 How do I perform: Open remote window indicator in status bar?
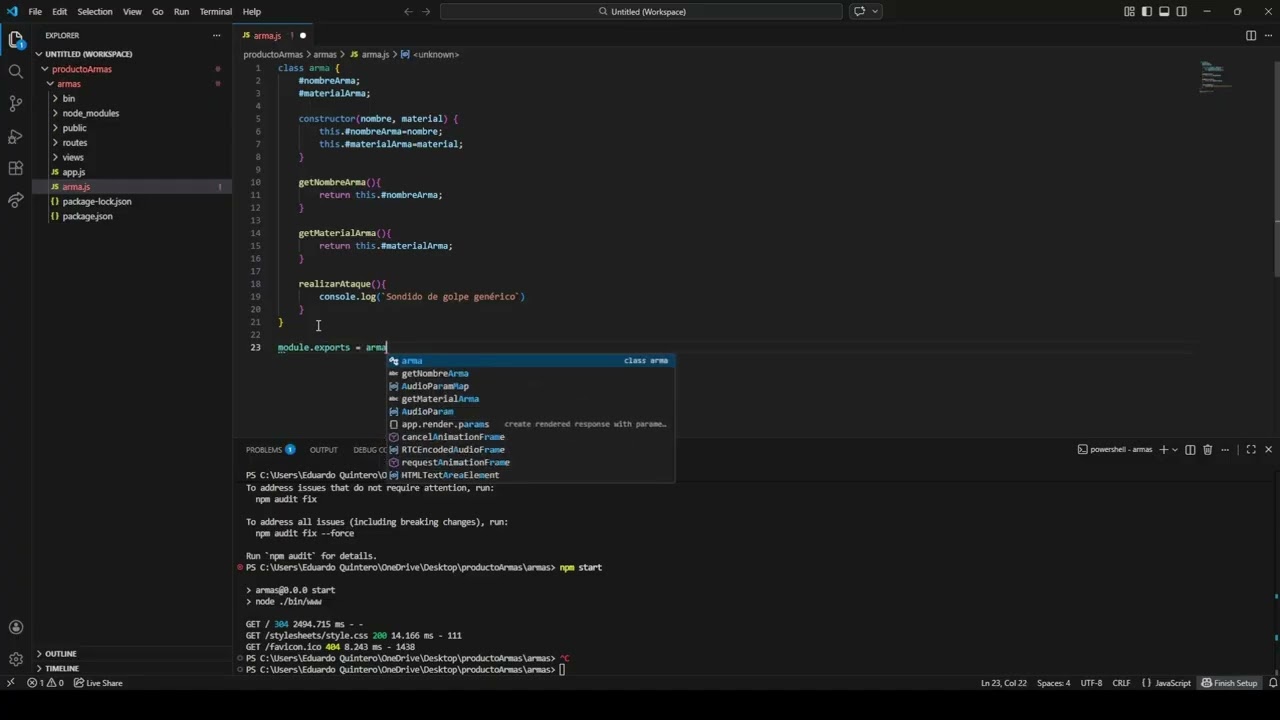(x=10, y=683)
